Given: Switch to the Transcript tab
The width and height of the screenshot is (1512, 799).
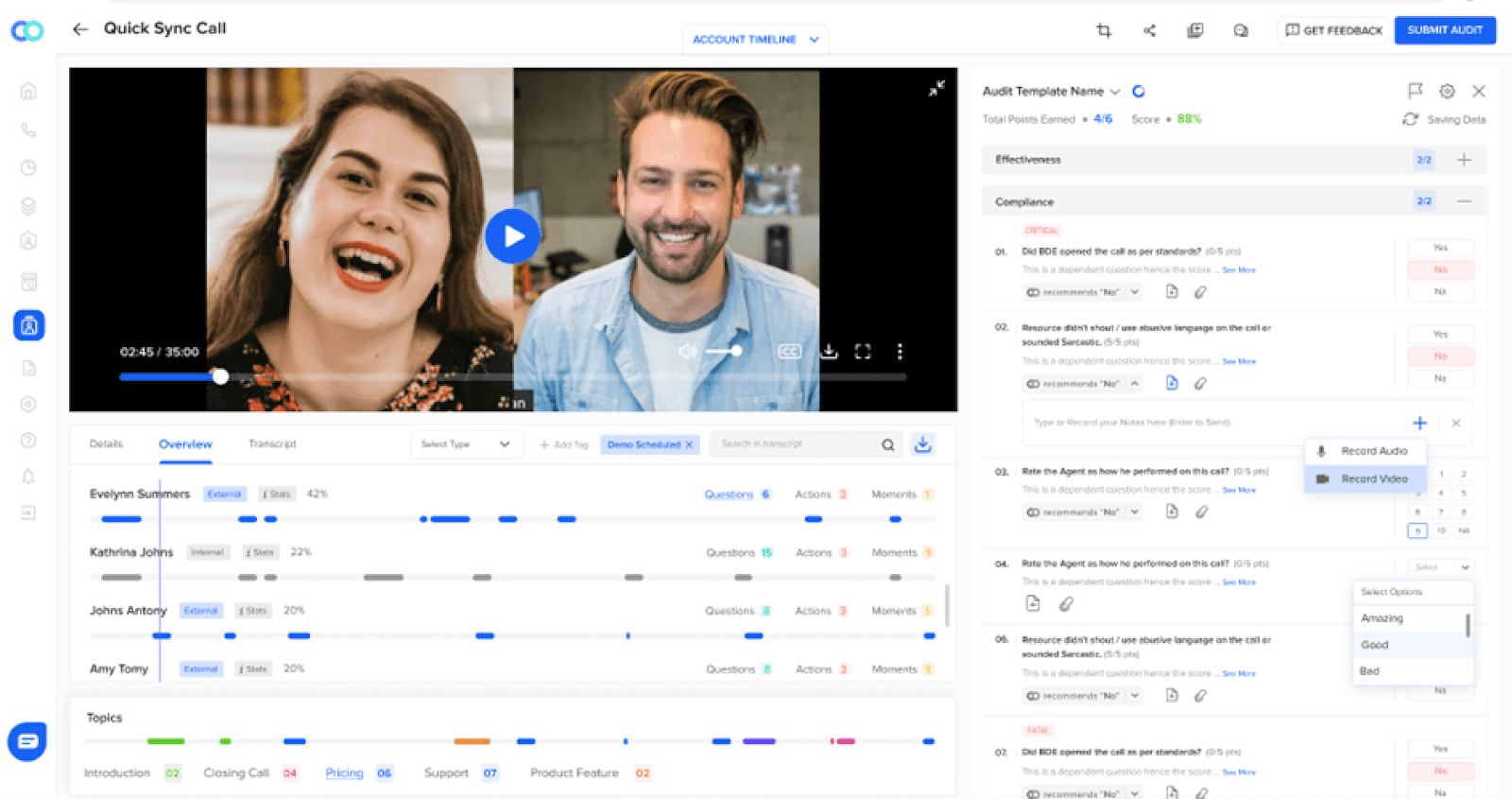Looking at the screenshot, I should (x=272, y=443).
